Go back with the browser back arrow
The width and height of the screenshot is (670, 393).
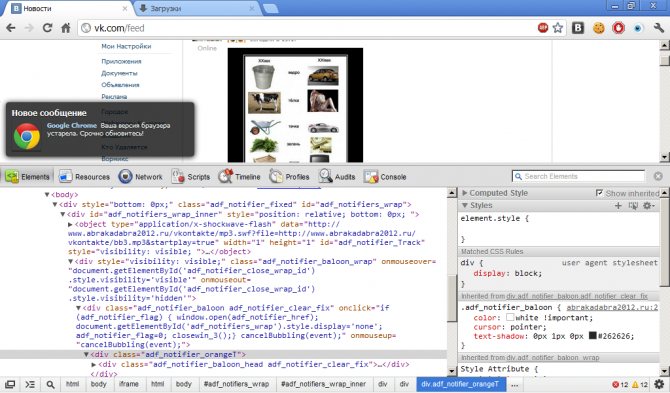point(11,28)
